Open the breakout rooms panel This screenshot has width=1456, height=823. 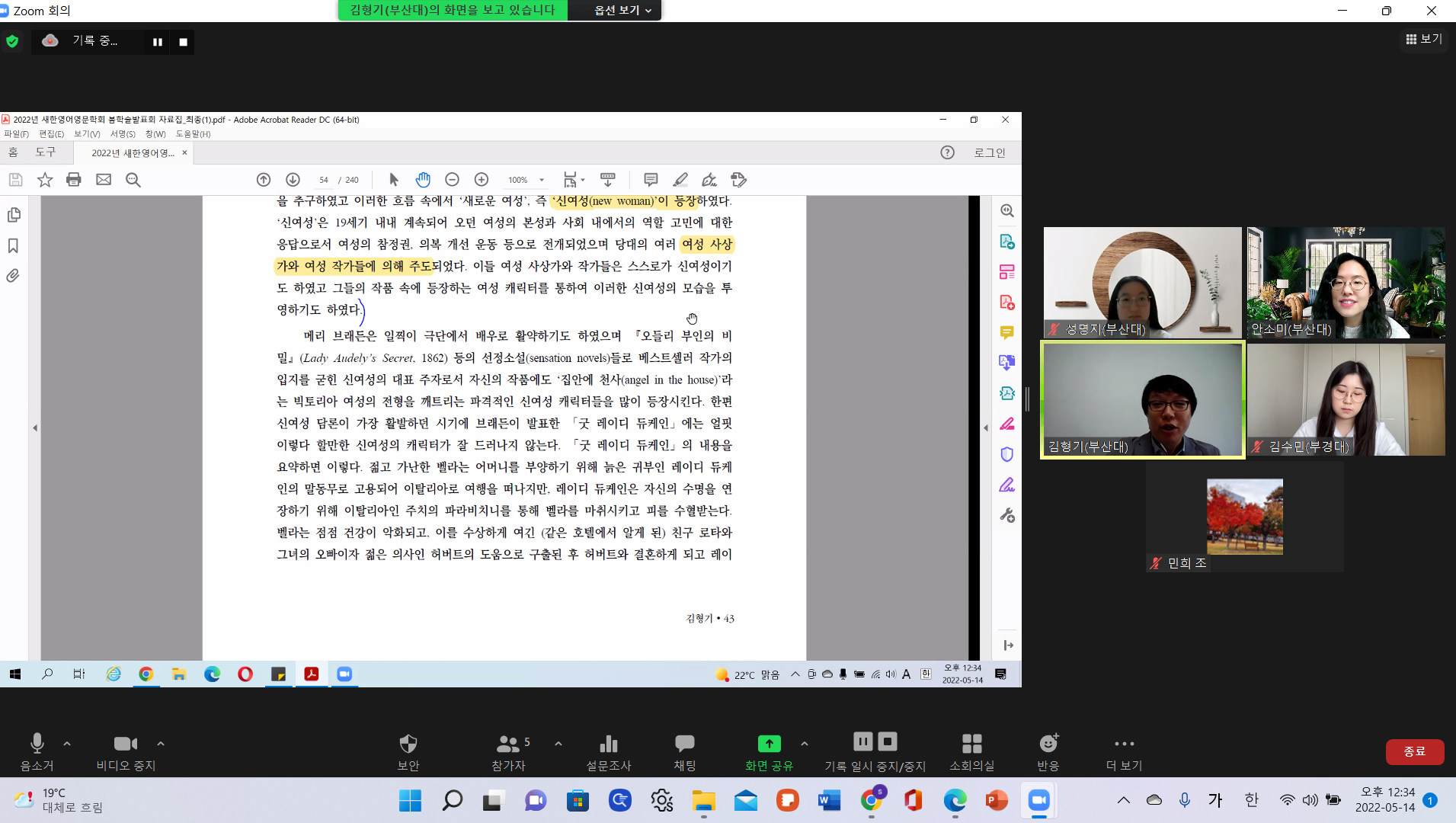971,751
